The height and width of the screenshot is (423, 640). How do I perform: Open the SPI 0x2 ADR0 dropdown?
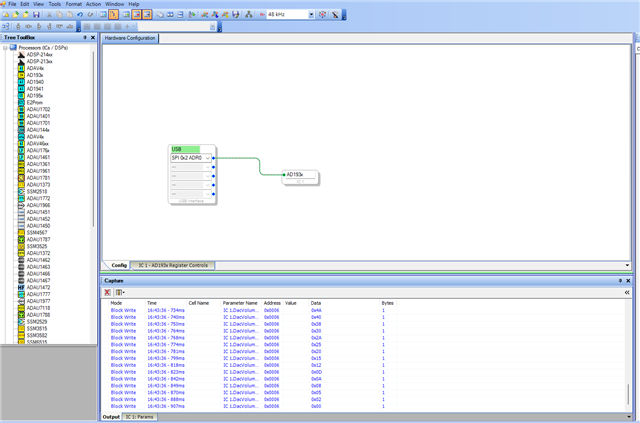click(208, 158)
